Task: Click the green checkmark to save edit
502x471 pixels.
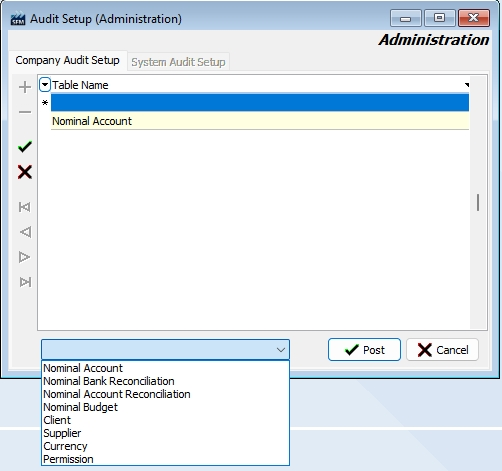Action: [25, 146]
